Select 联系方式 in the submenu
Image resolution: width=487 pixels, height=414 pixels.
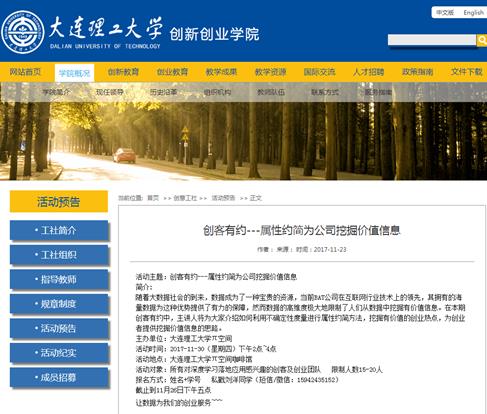pos(325,92)
